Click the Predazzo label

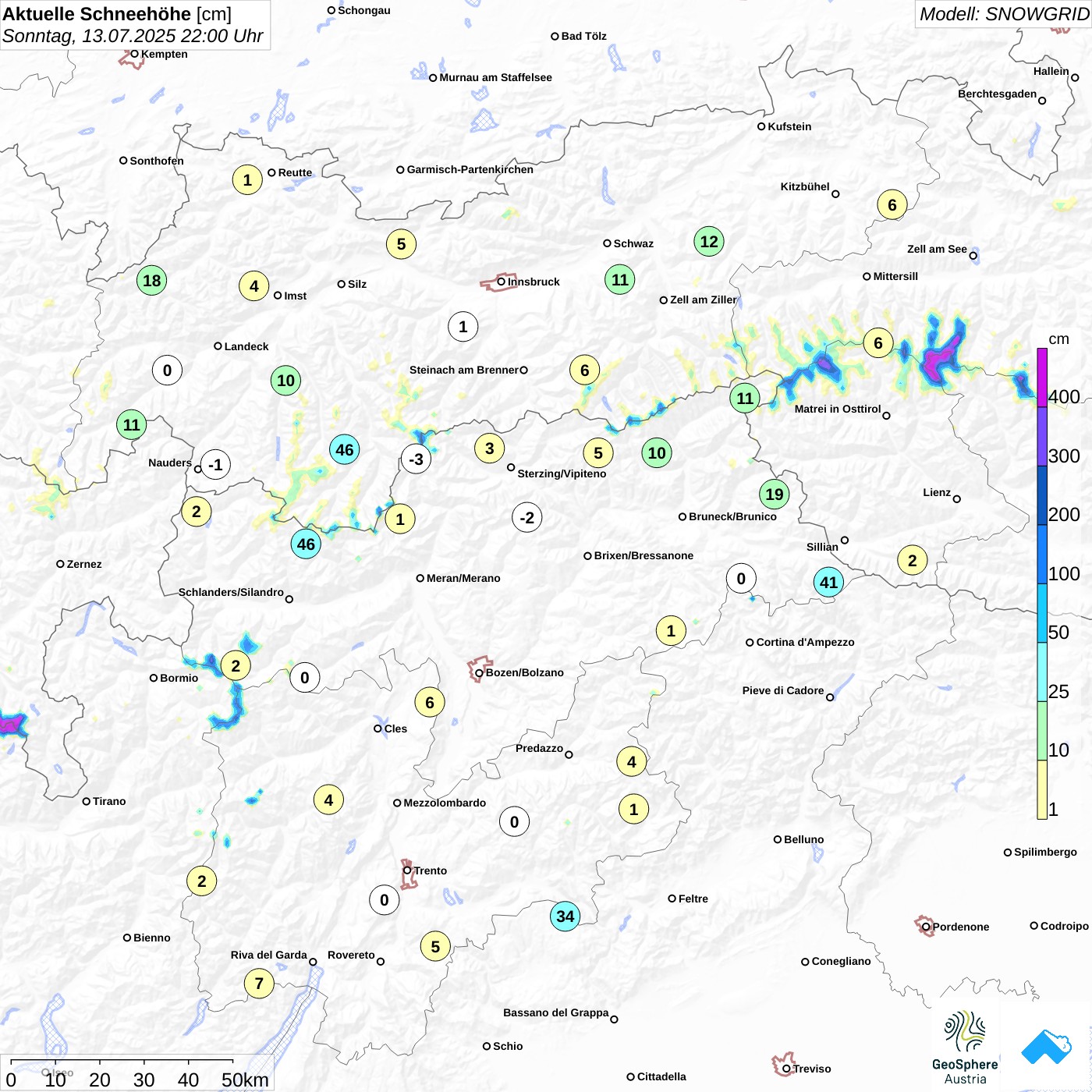pyautogui.click(x=539, y=748)
